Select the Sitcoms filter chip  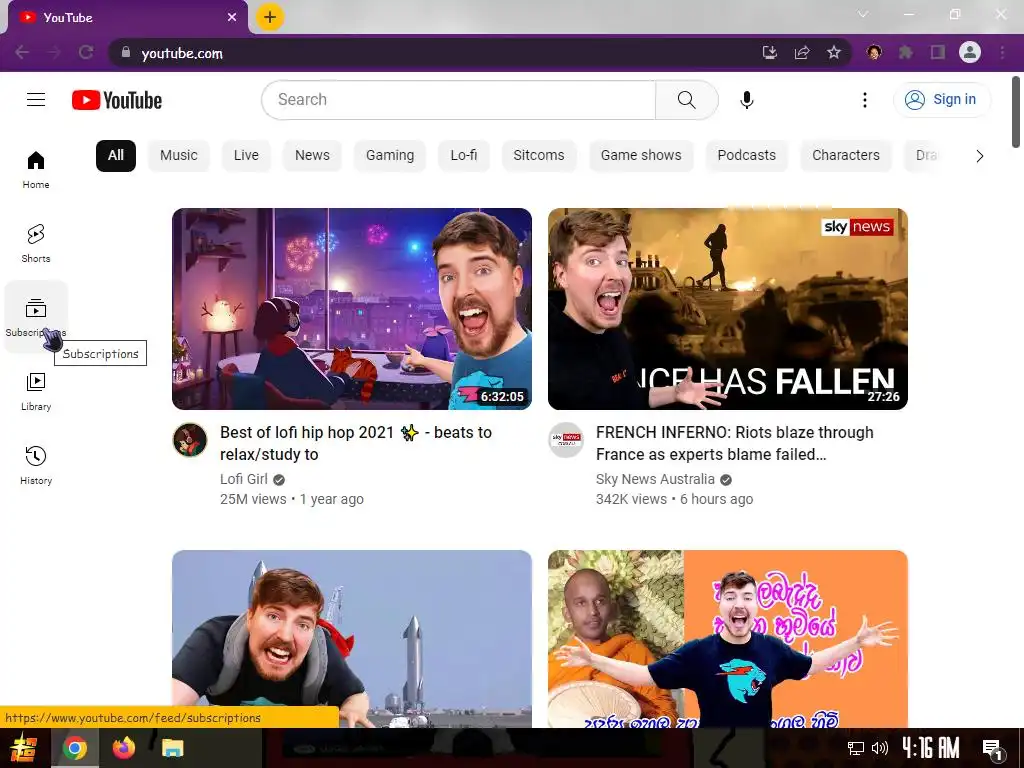click(539, 155)
